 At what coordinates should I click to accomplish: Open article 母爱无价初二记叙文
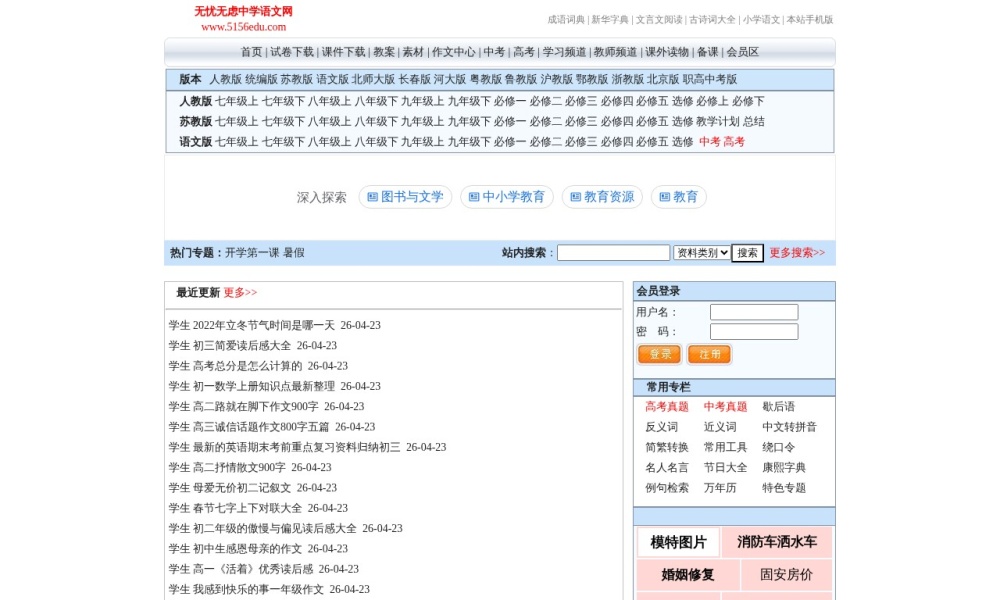pos(242,488)
